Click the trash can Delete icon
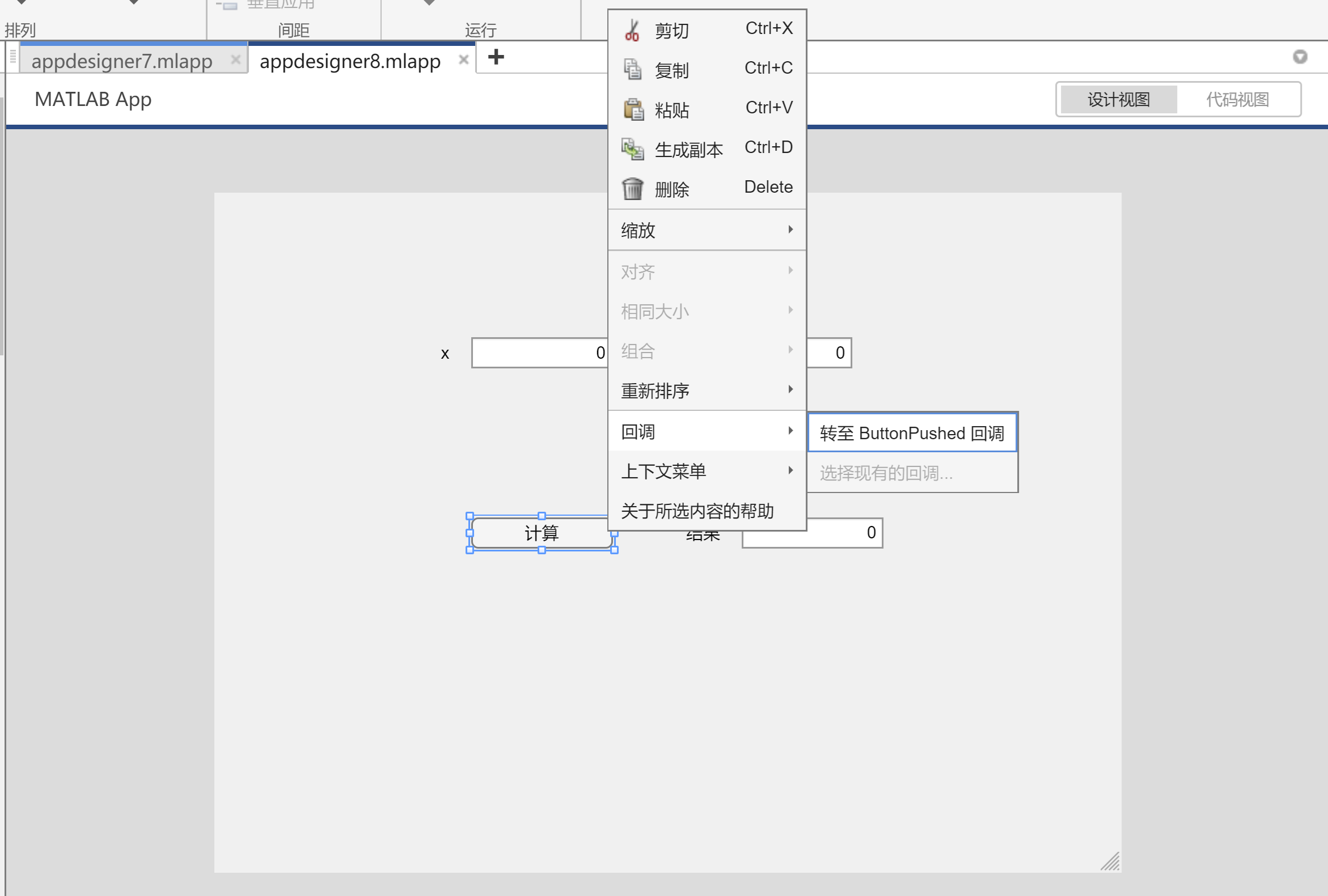Viewport: 1328px width, 896px height. tap(632, 189)
